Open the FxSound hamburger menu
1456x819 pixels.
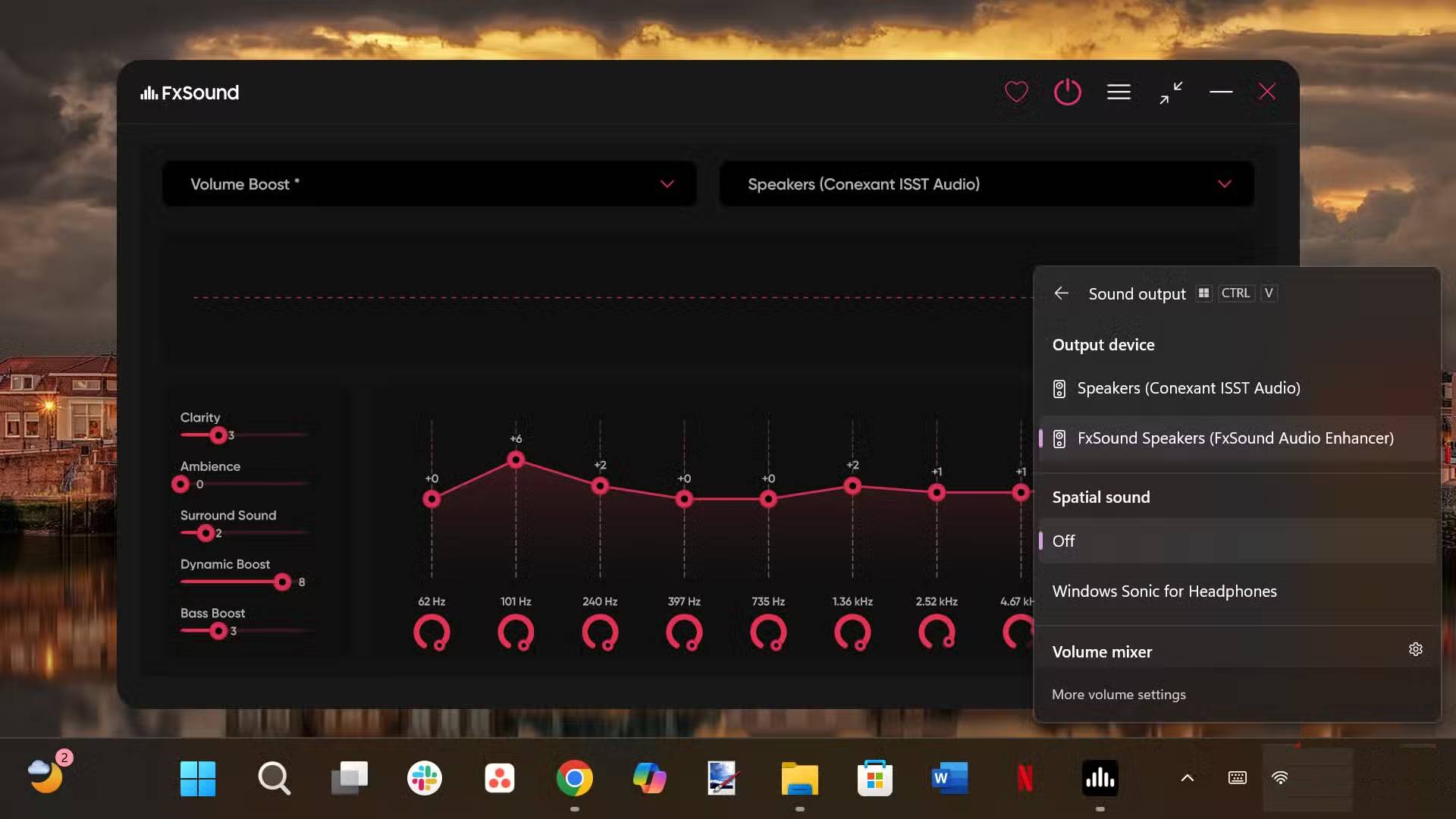tap(1119, 93)
